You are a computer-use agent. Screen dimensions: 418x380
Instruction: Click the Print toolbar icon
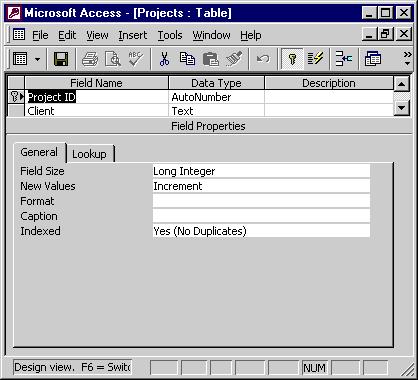click(90, 59)
